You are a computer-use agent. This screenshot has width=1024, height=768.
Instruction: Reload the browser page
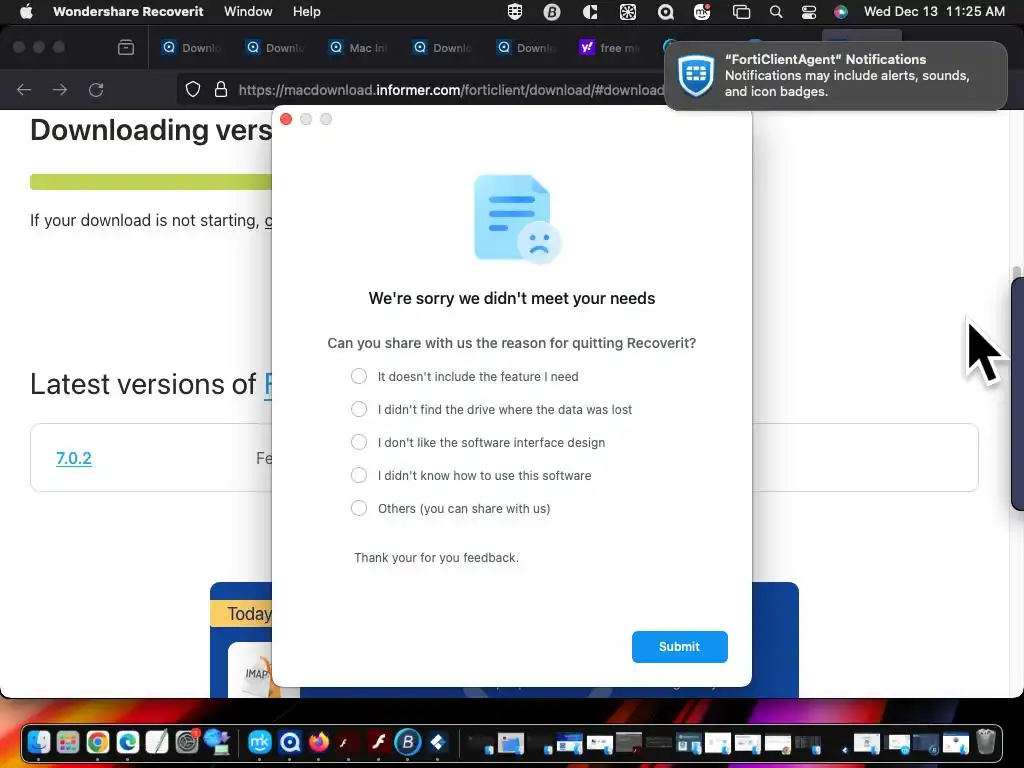[96, 89]
